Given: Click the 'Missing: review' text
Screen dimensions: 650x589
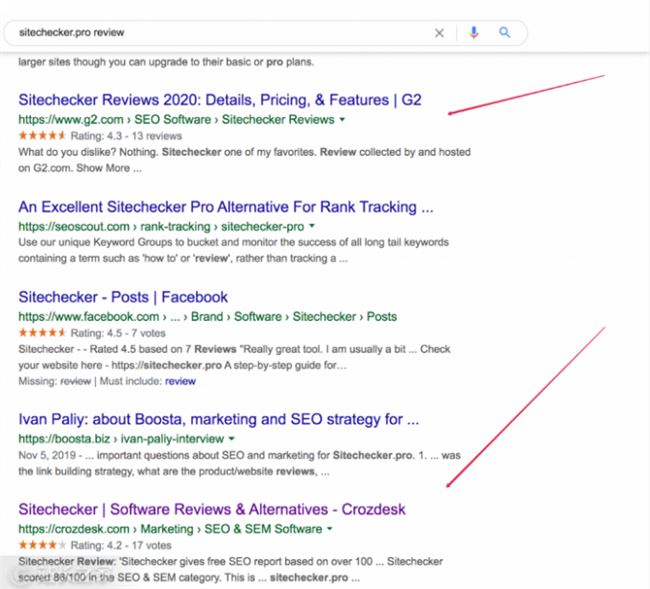Looking at the screenshot, I should pos(54,381).
